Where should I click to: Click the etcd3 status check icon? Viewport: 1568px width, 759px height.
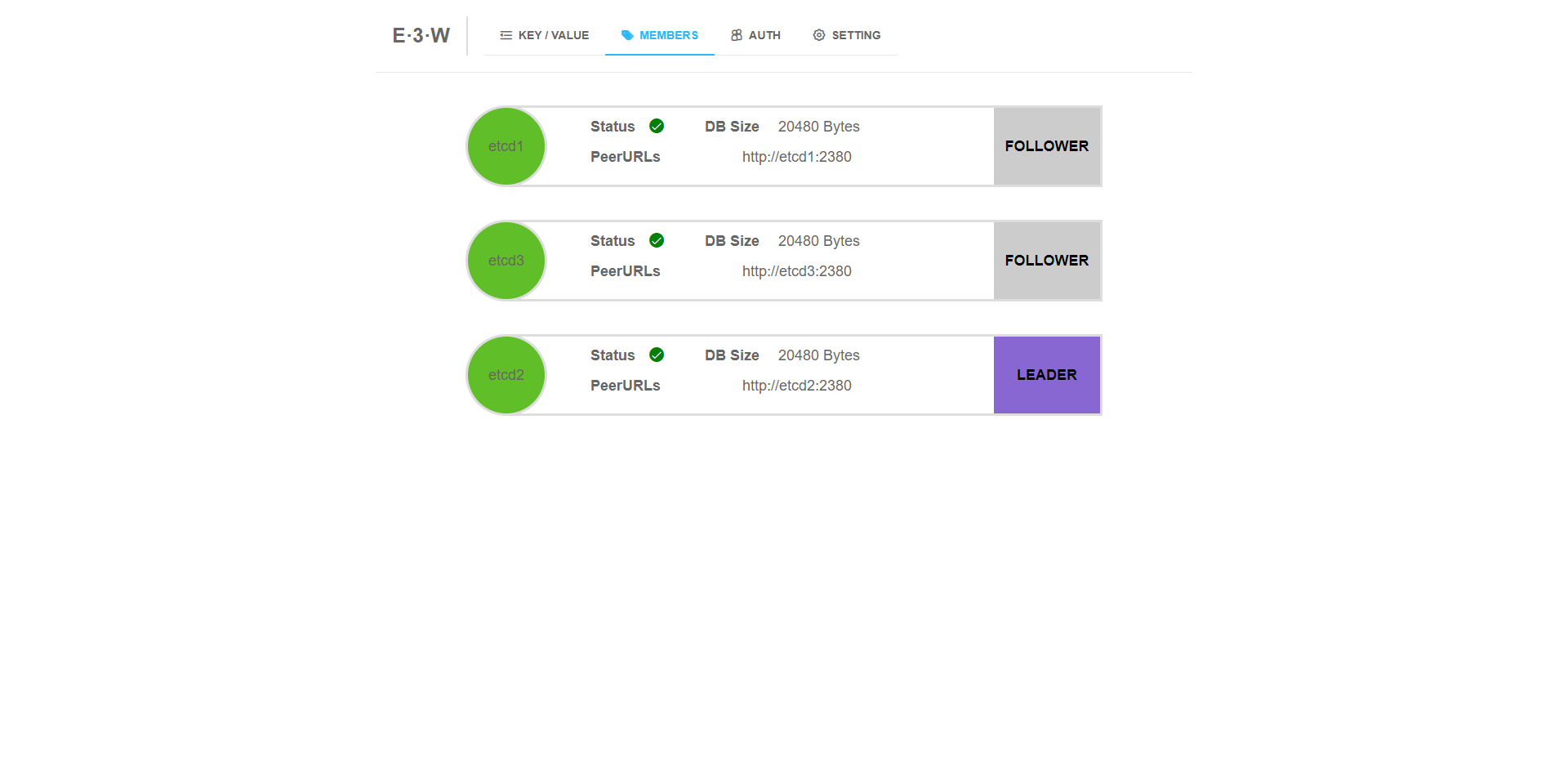[x=657, y=240]
